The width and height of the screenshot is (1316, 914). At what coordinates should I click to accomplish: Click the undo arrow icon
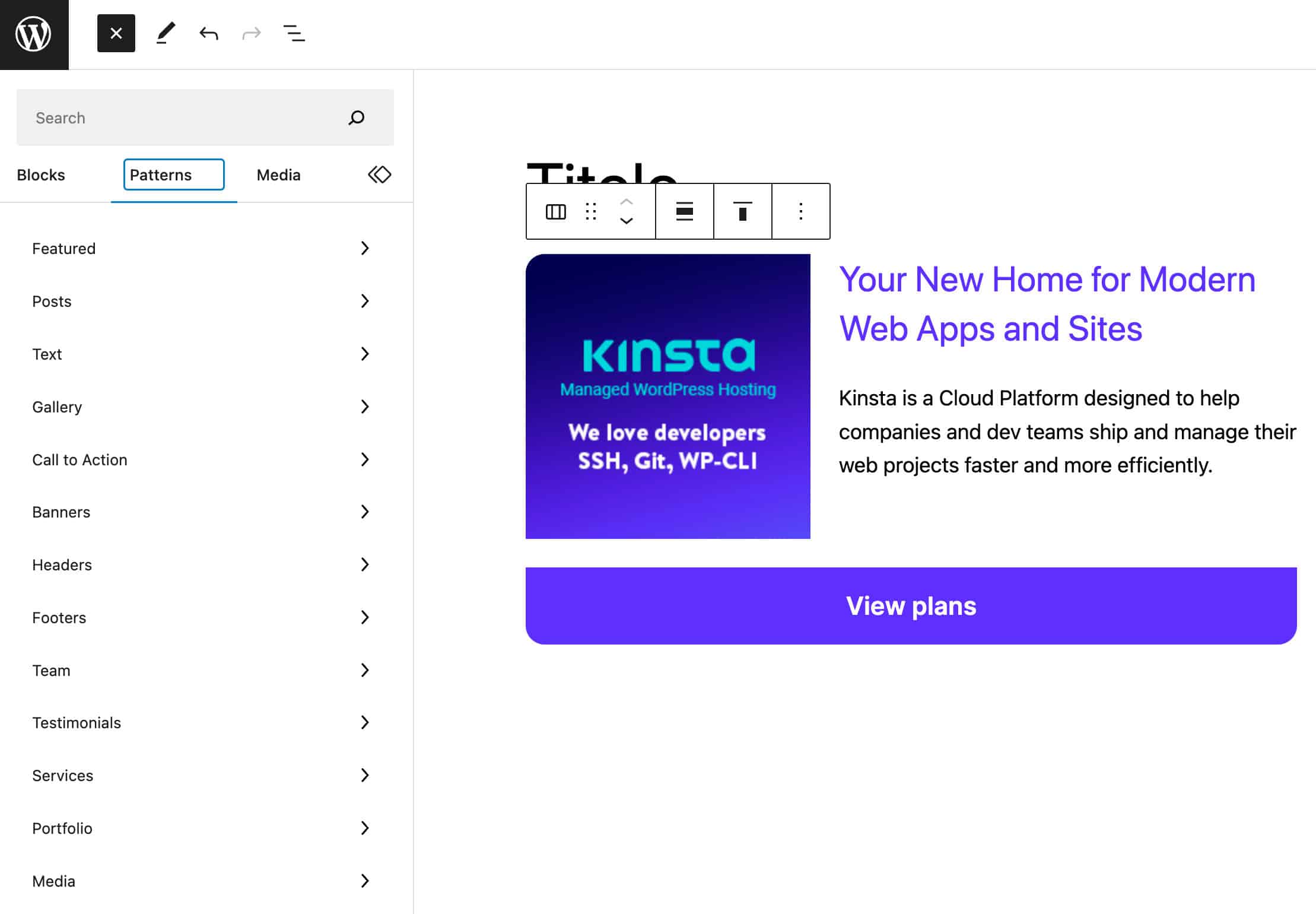click(x=209, y=33)
